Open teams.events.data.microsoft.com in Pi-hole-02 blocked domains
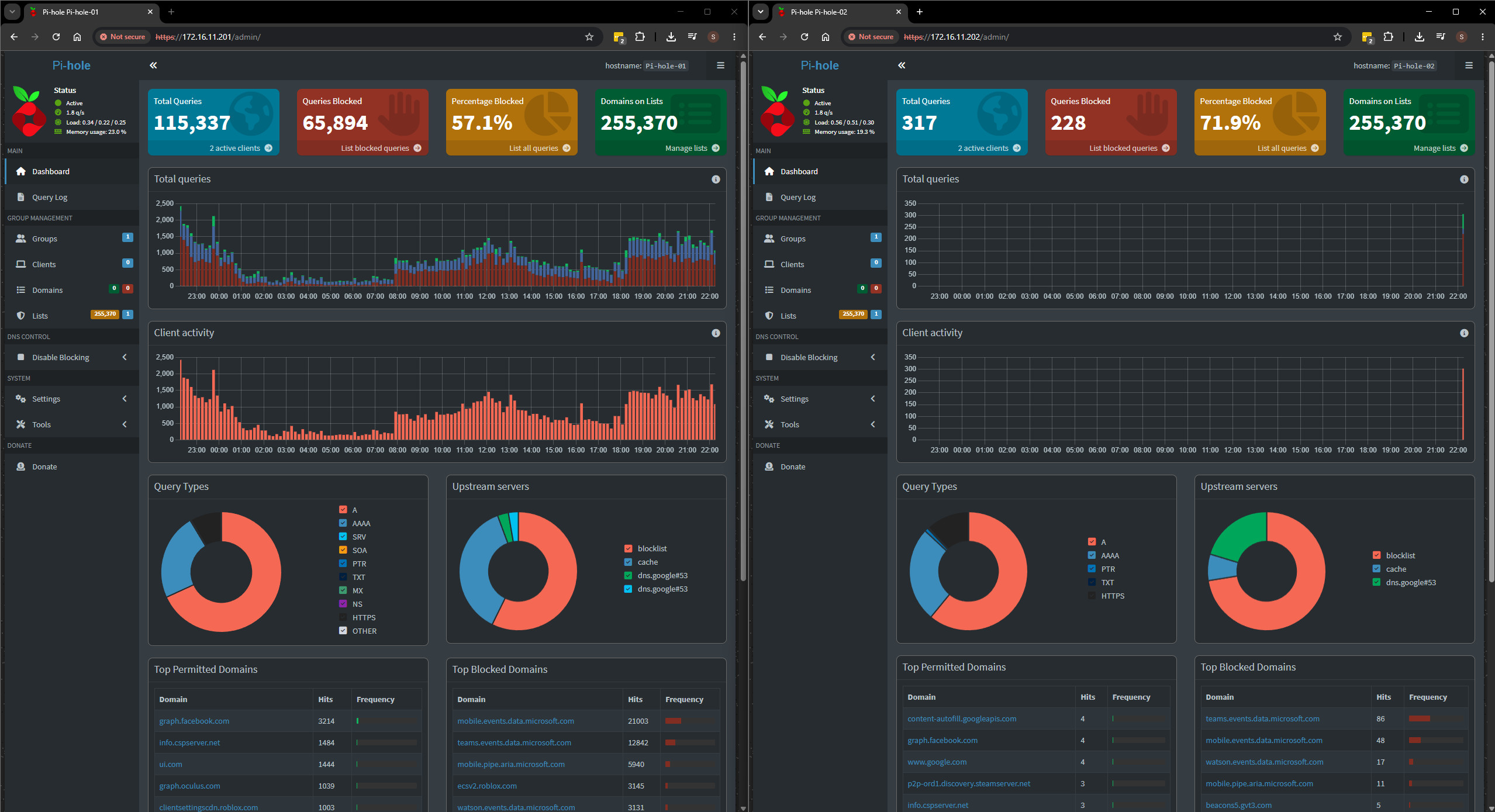The height and width of the screenshot is (812, 1495). coord(1262,718)
